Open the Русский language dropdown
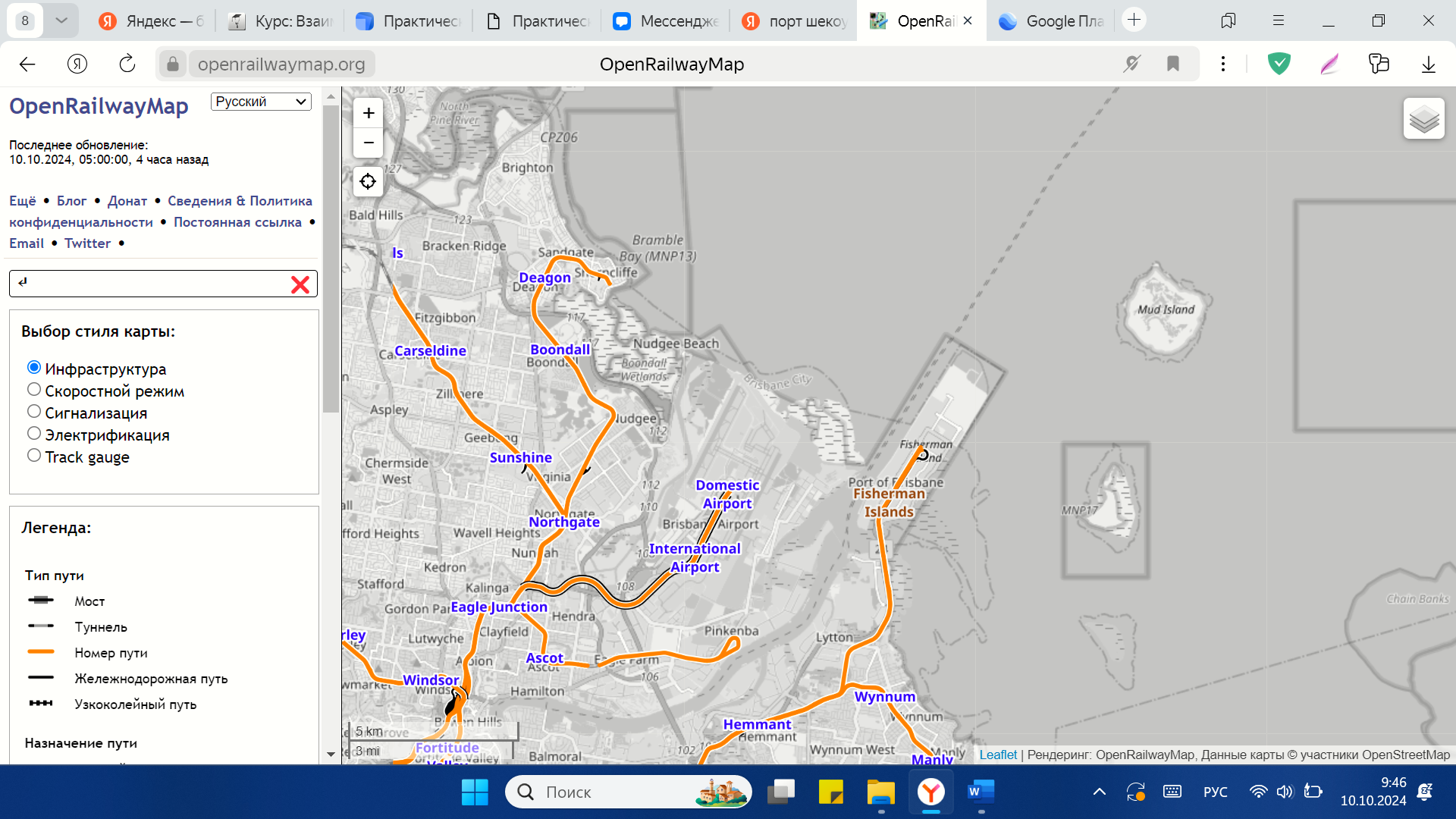1456x819 pixels. 261,102
